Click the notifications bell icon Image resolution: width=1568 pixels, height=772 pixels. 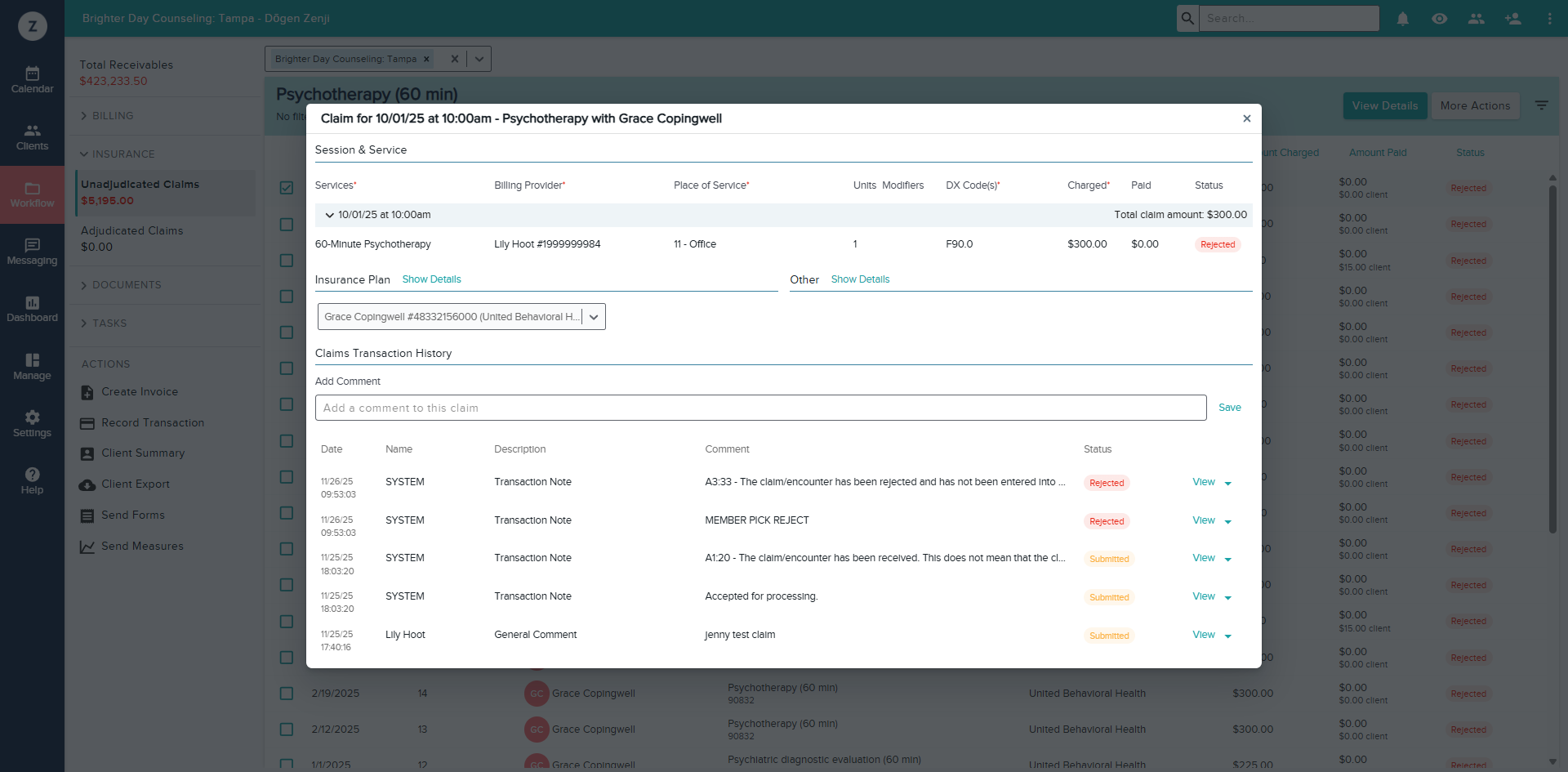point(1402,18)
